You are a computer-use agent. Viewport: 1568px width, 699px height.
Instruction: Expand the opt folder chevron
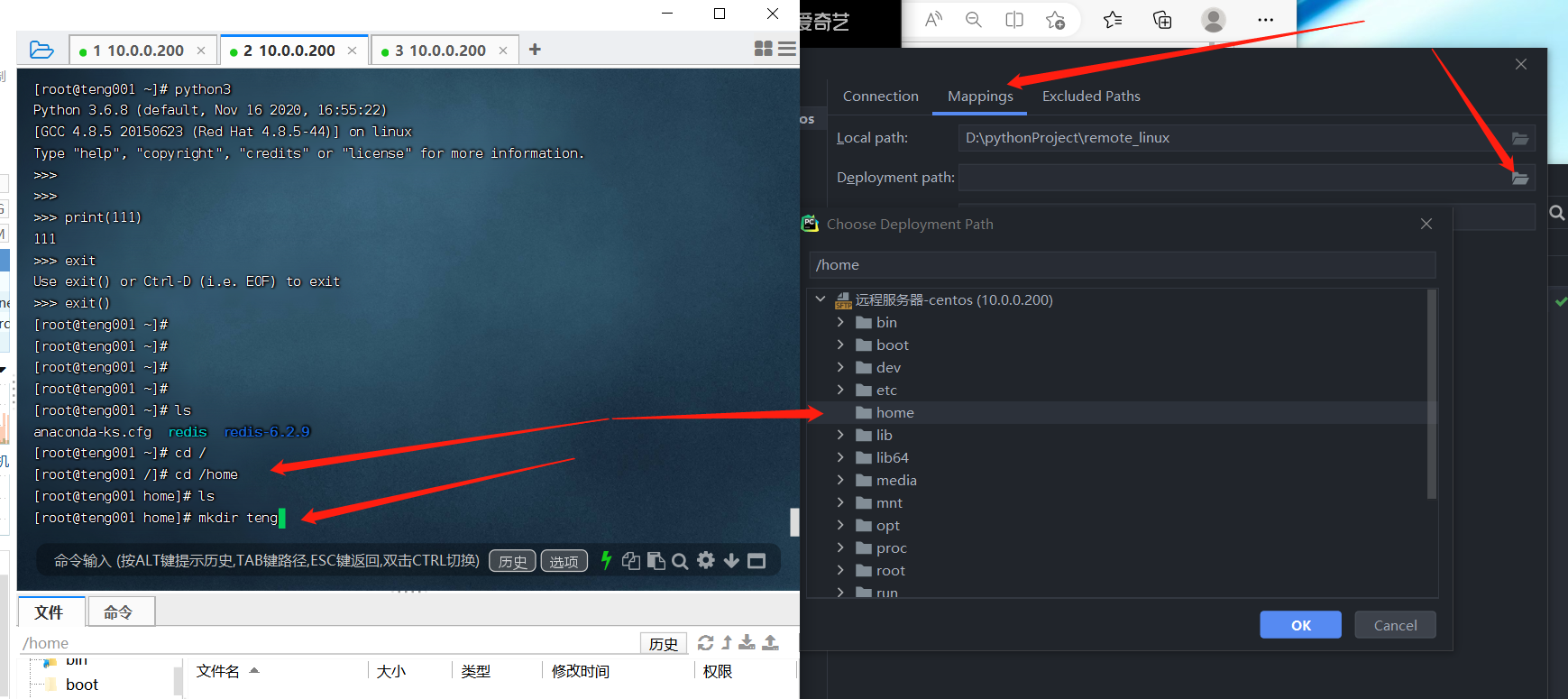coord(840,525)
